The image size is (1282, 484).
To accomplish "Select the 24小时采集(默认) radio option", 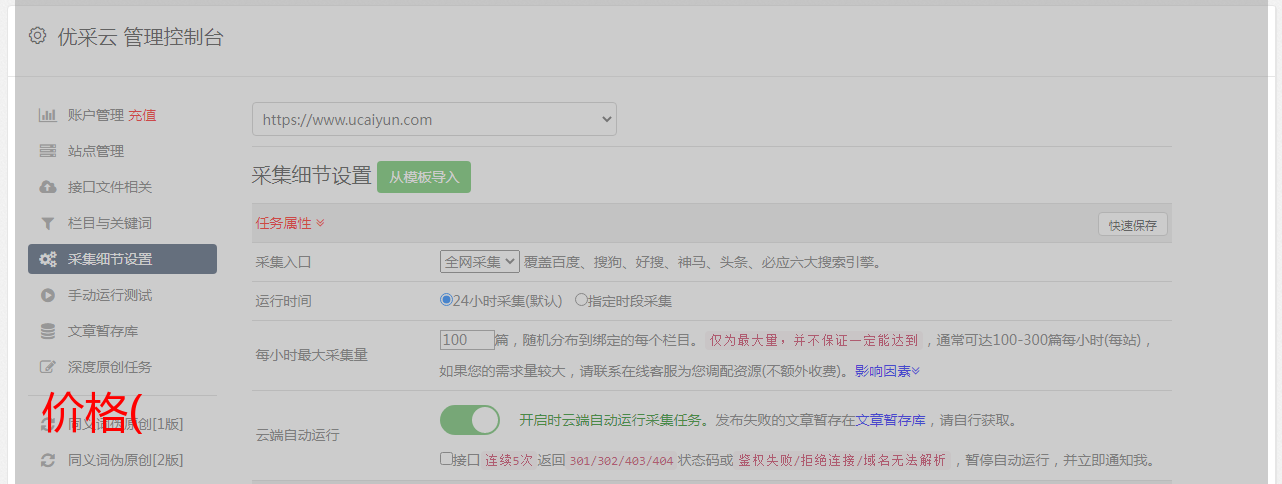I will 446,299.
